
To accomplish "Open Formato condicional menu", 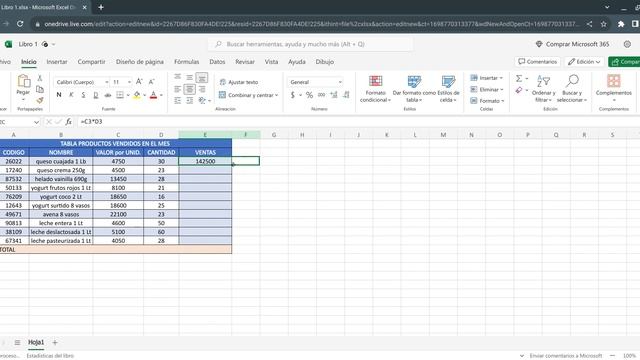I will tap(376, 89).
